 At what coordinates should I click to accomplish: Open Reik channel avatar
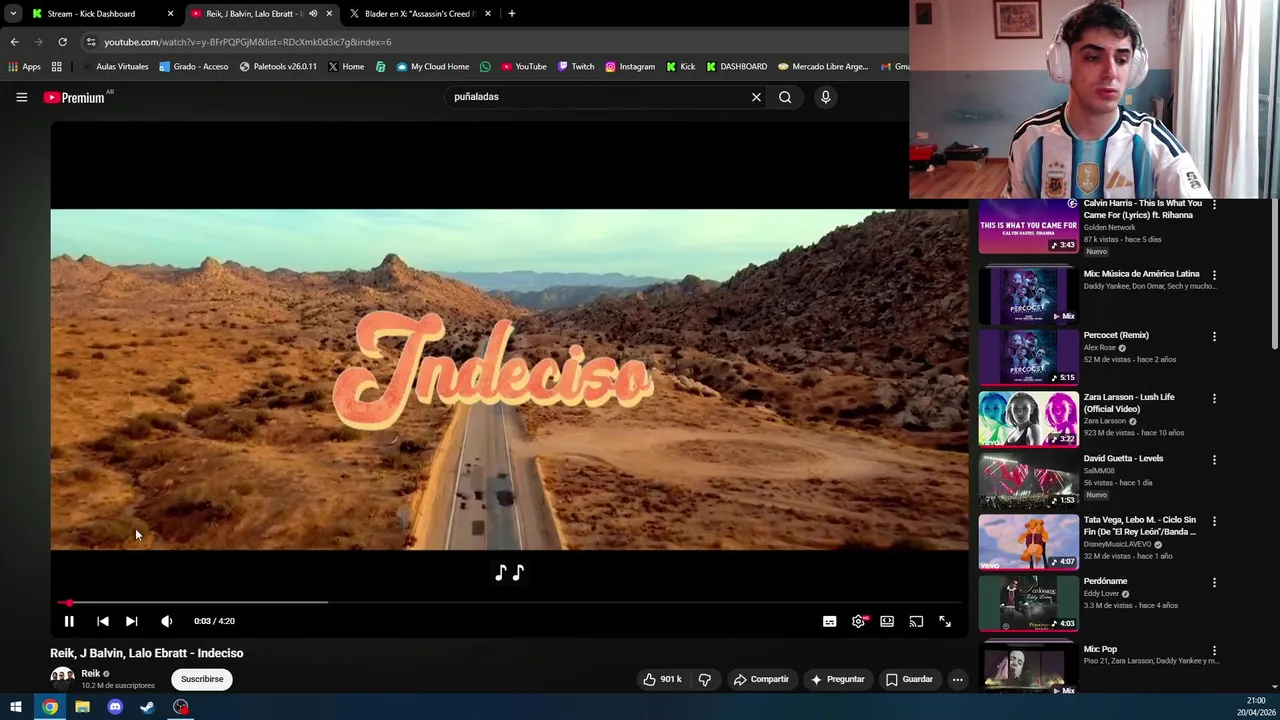pyautogui.click(x=62, y=679)
